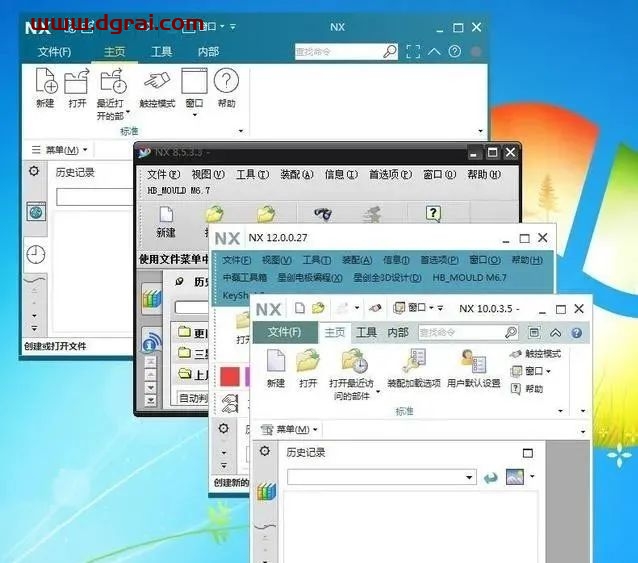This screenshot has width=638, height=563.
Task: Click settings gear in NX 10.0.3.5 resource bar
Action: pyautogui.click(x=265, y=451)
